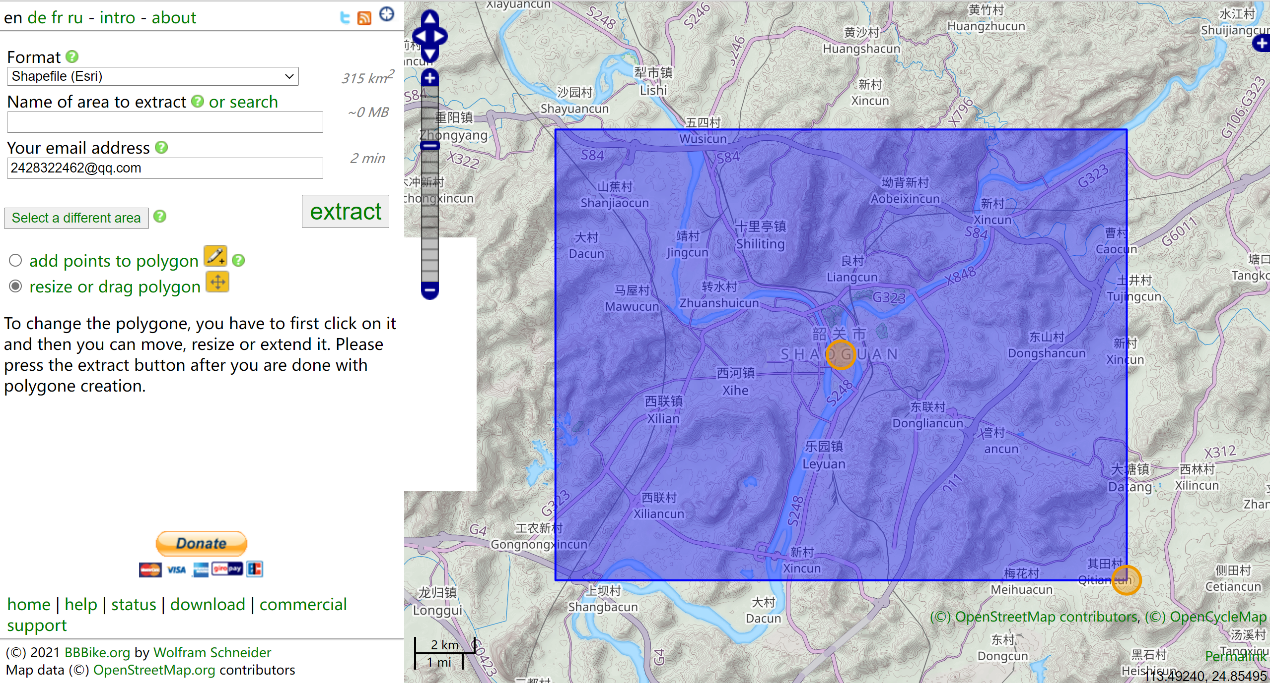Click help icon beside Name of area
This screenshot has width=1270, height=683.
coord(197,101)
